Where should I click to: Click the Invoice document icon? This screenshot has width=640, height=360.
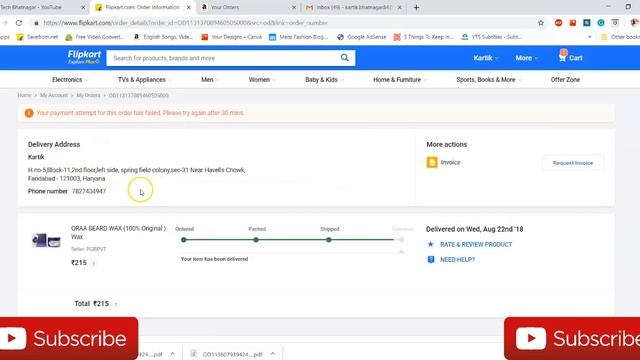click(x=432, y=162)
